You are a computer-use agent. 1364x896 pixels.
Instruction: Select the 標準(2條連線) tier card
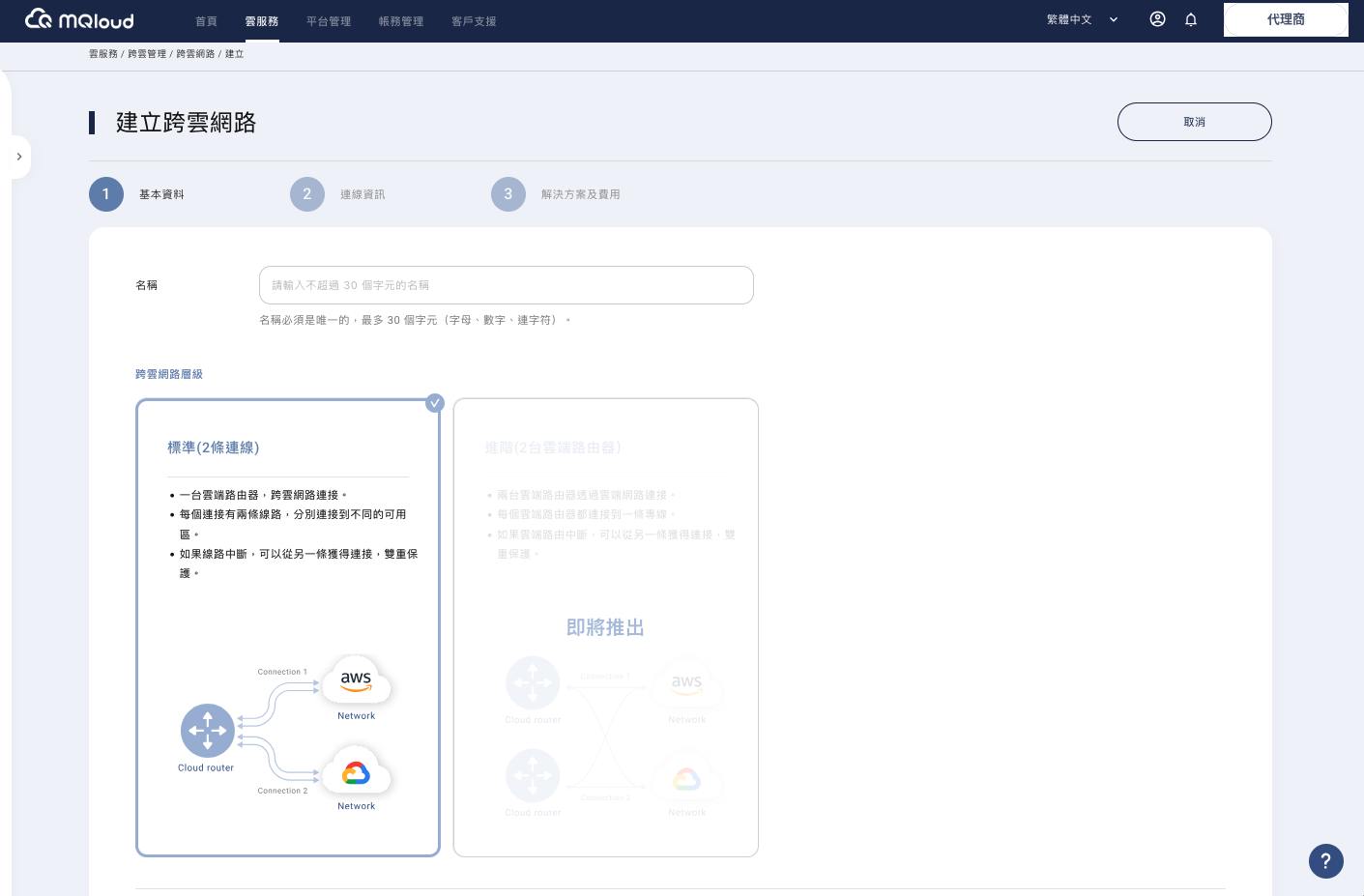tap(288, 627)
